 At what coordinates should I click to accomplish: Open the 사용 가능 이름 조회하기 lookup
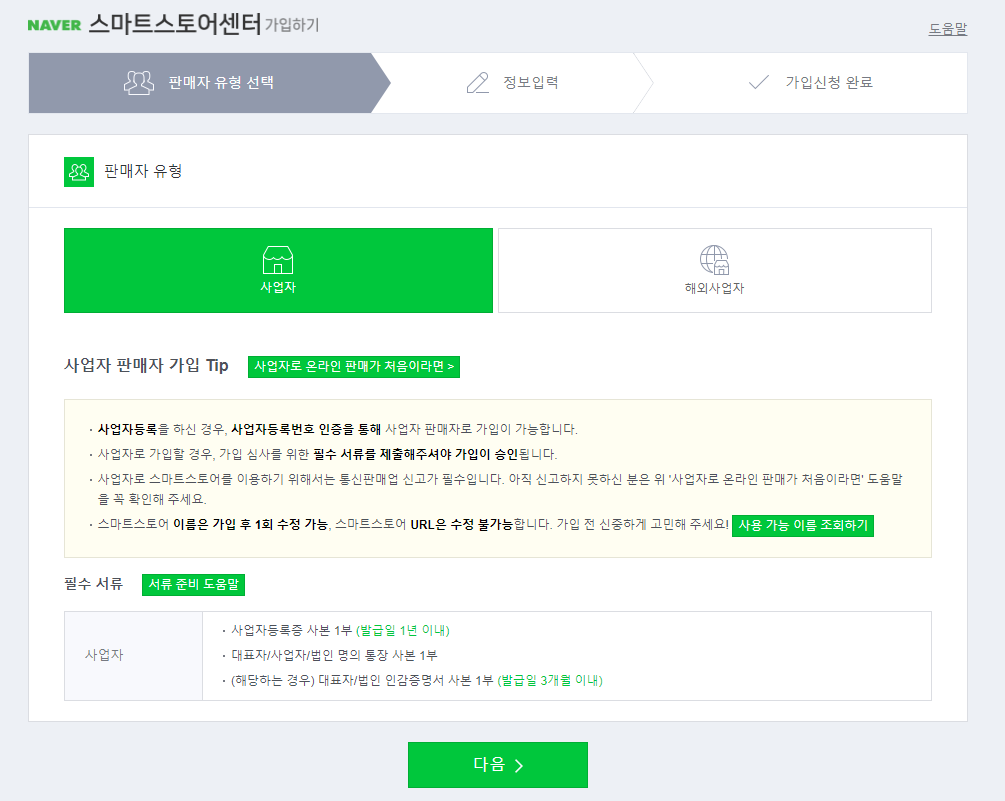(803, 525)
